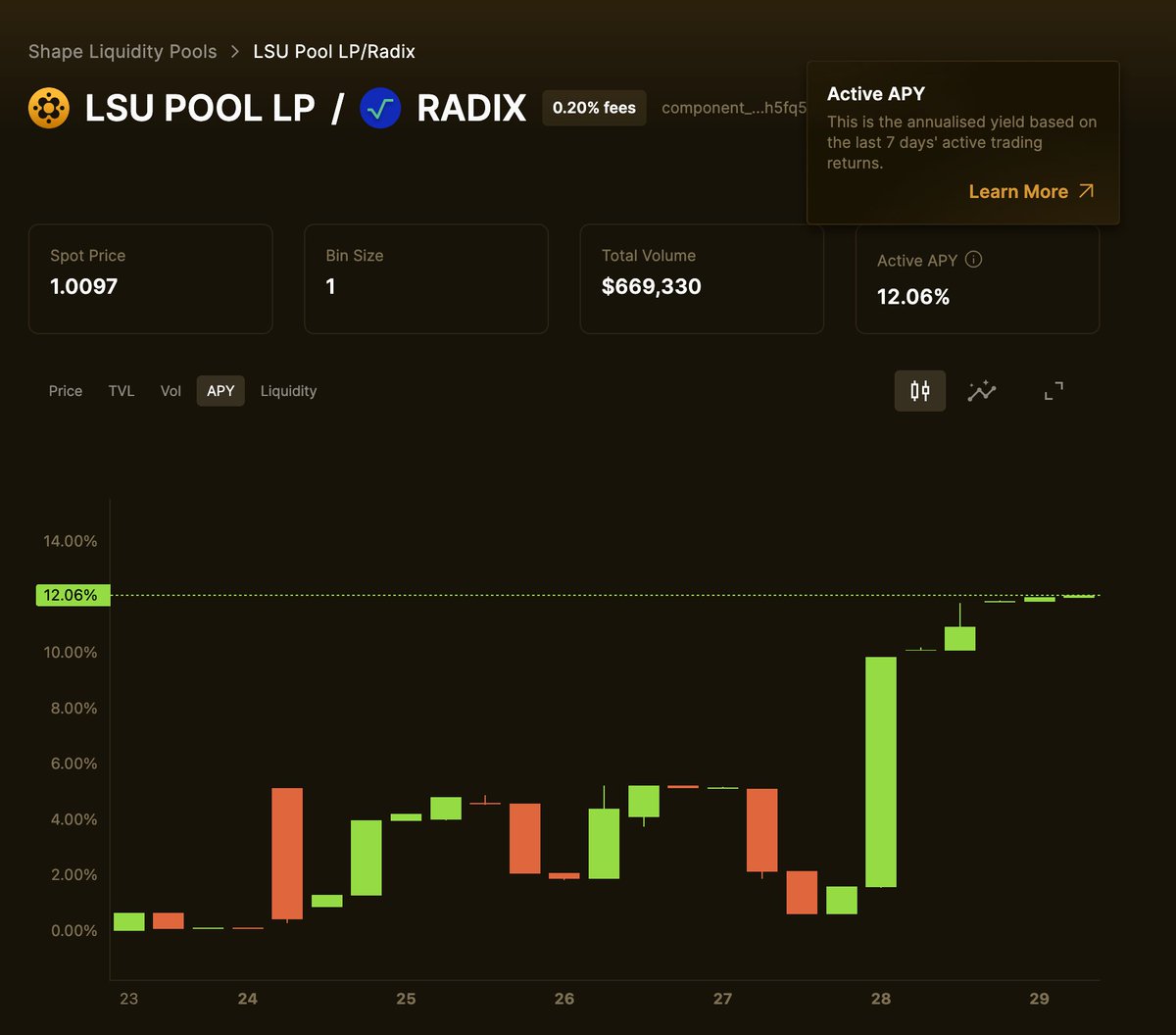The image size is (1176, 1035).
Task: Click the 23 date axis label
Action: (x=128, y=999)
